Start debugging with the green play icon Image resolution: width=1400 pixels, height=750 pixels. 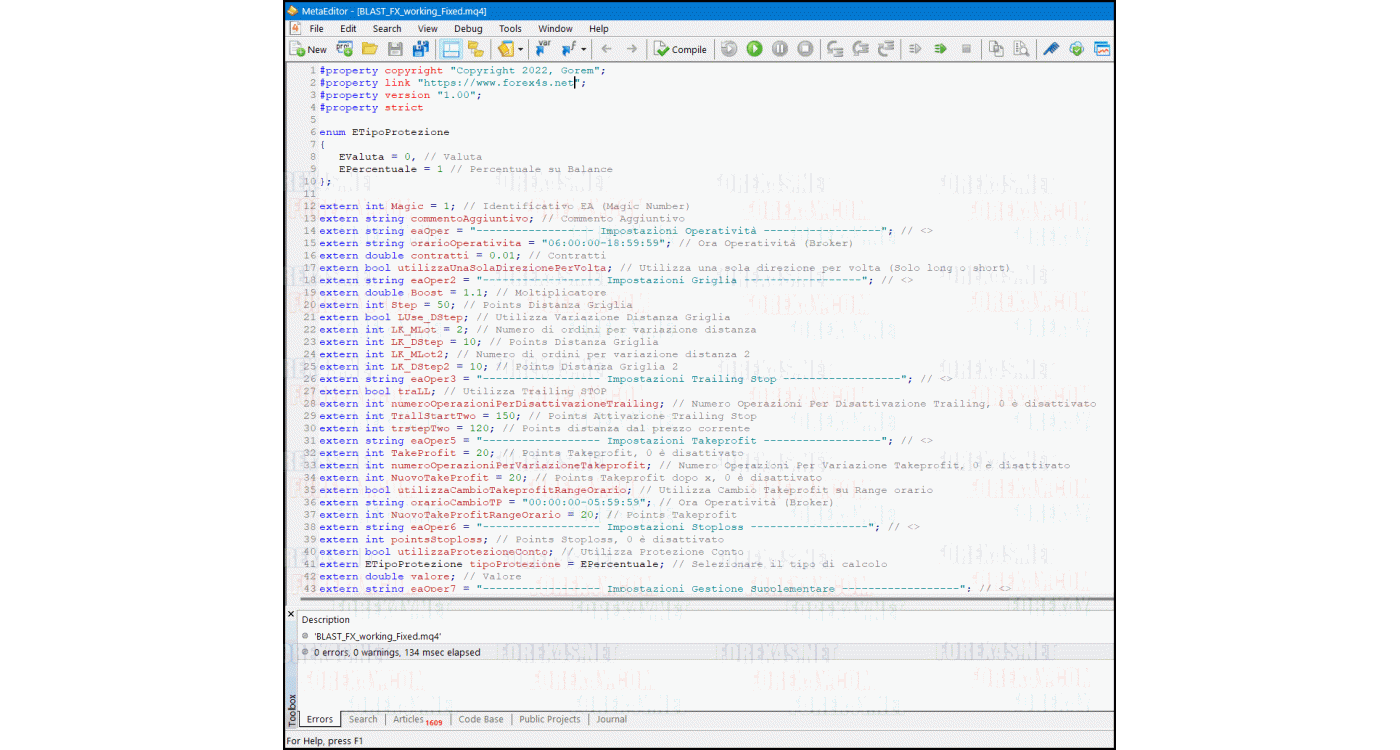pos(753,48)
